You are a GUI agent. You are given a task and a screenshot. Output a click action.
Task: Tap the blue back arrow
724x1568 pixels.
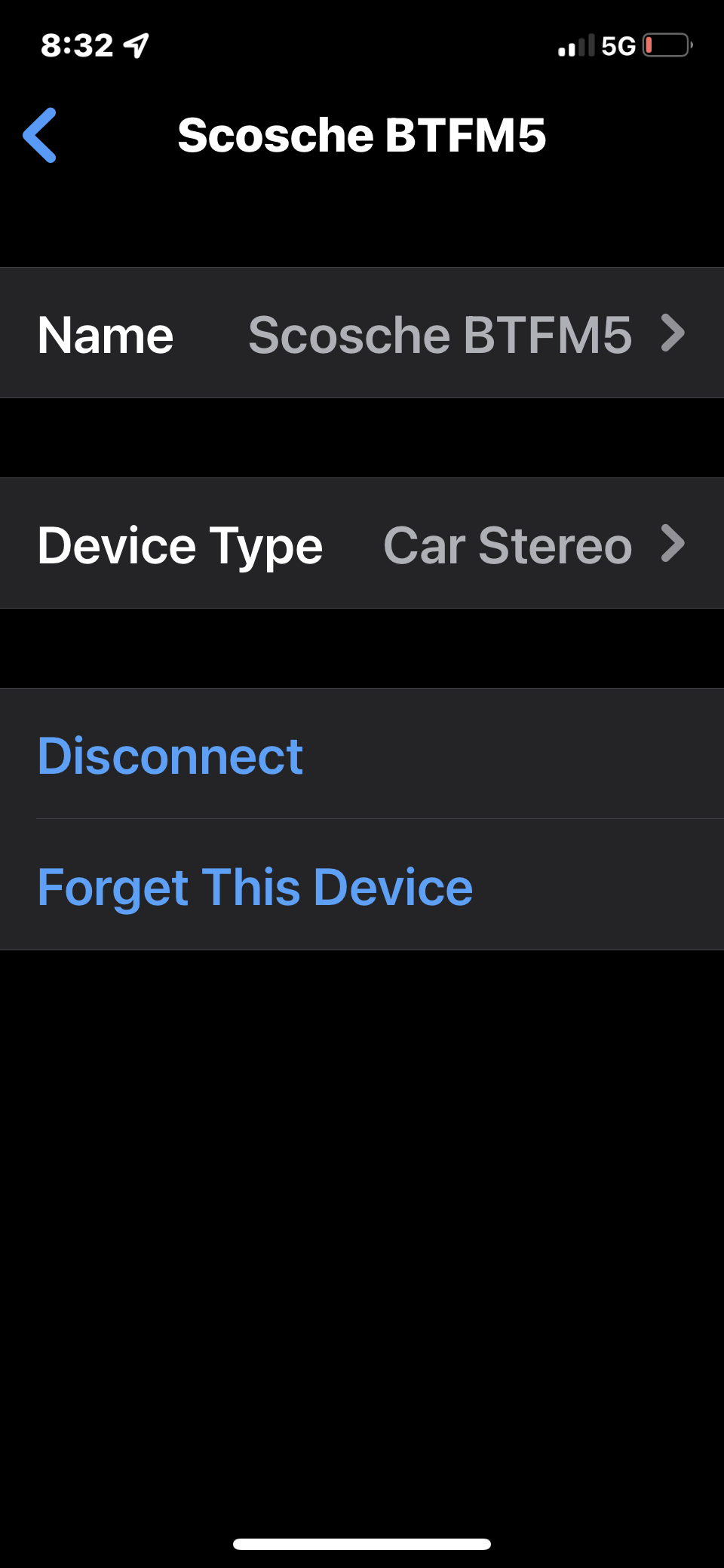point(40,135)
